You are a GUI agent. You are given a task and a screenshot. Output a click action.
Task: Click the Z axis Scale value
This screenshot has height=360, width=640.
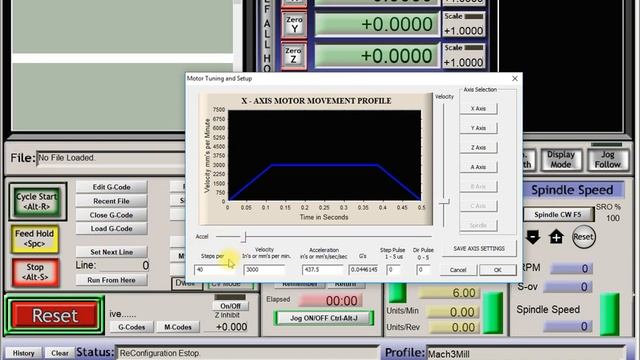[x=464, y=62]
